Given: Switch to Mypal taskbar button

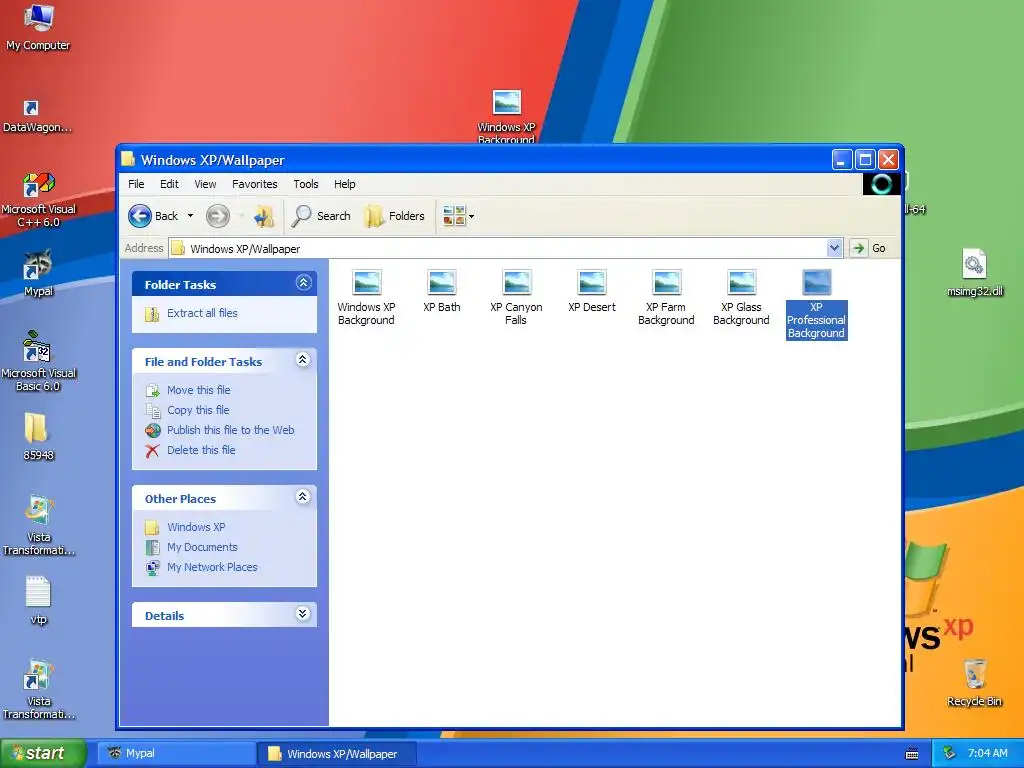Looking at the screenshot, I should (176, 754).
